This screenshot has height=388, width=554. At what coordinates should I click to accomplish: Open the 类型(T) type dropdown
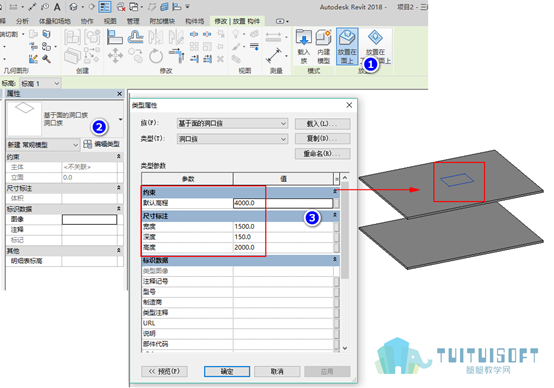click(232, 139)
